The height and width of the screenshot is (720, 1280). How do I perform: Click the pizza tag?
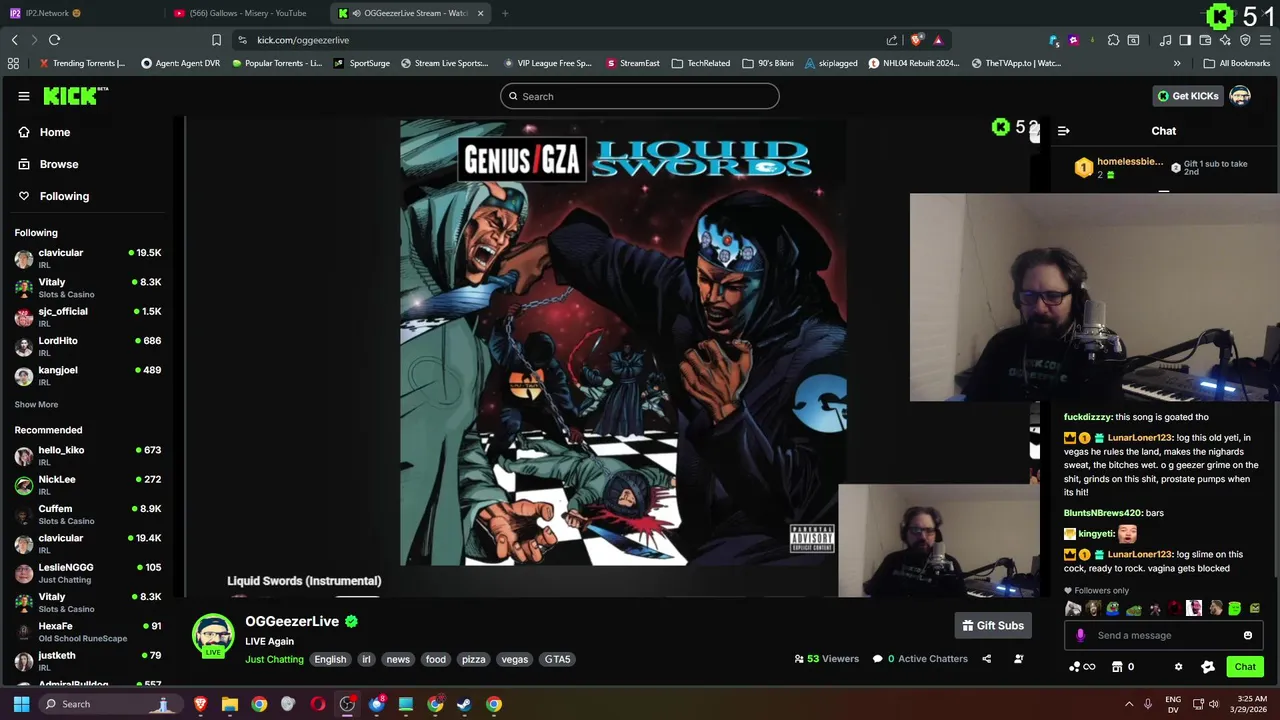point(473,660)
